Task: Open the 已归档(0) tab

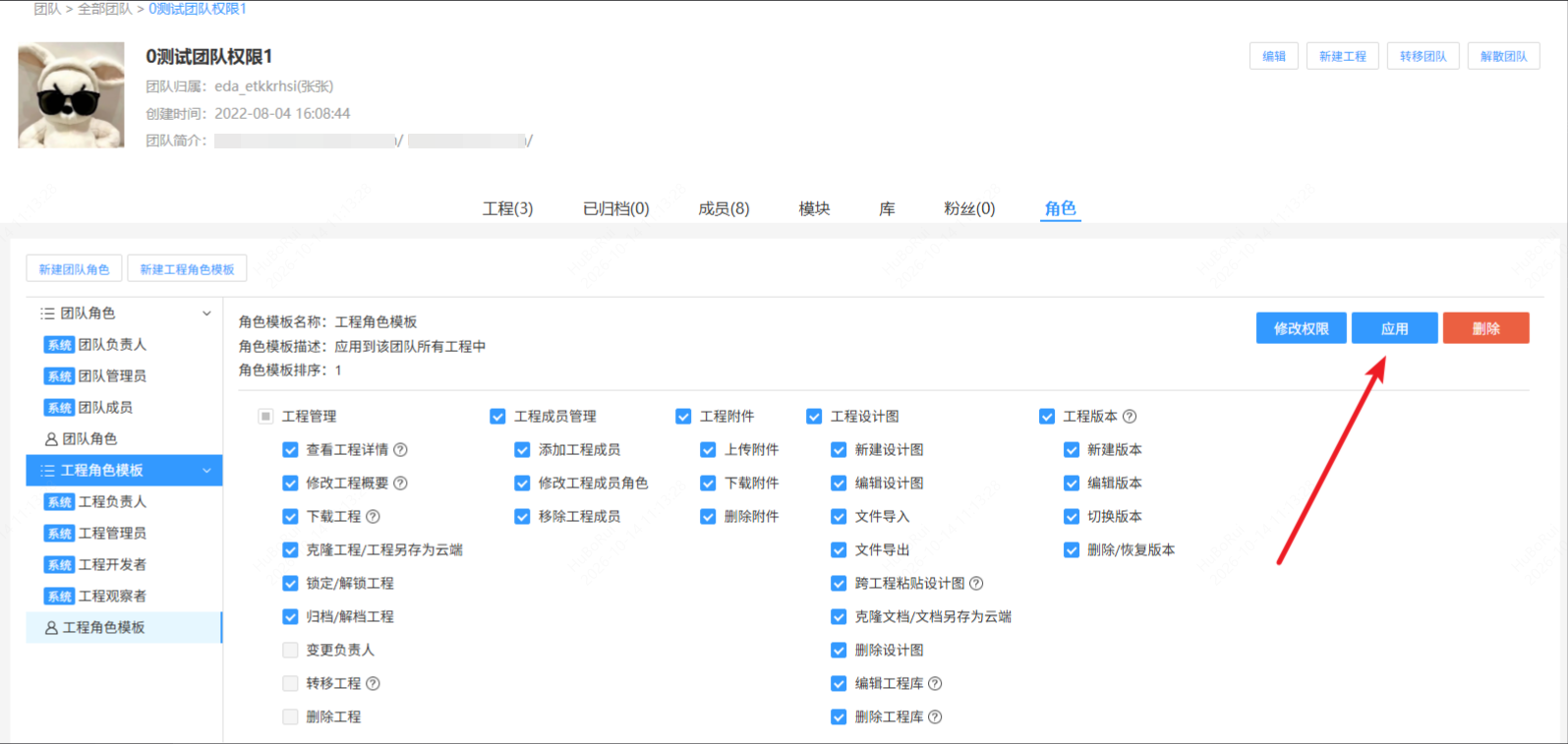Action: [615, 208]
